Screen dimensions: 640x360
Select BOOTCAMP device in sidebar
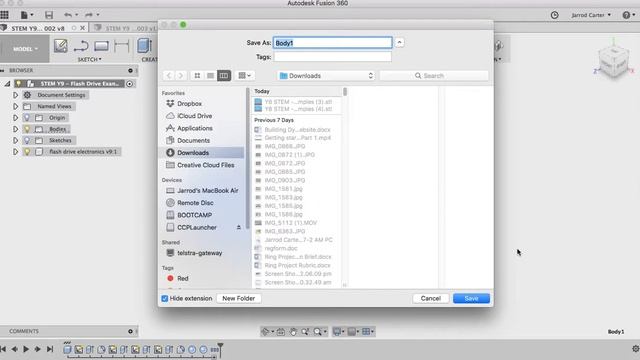[194, 215]
